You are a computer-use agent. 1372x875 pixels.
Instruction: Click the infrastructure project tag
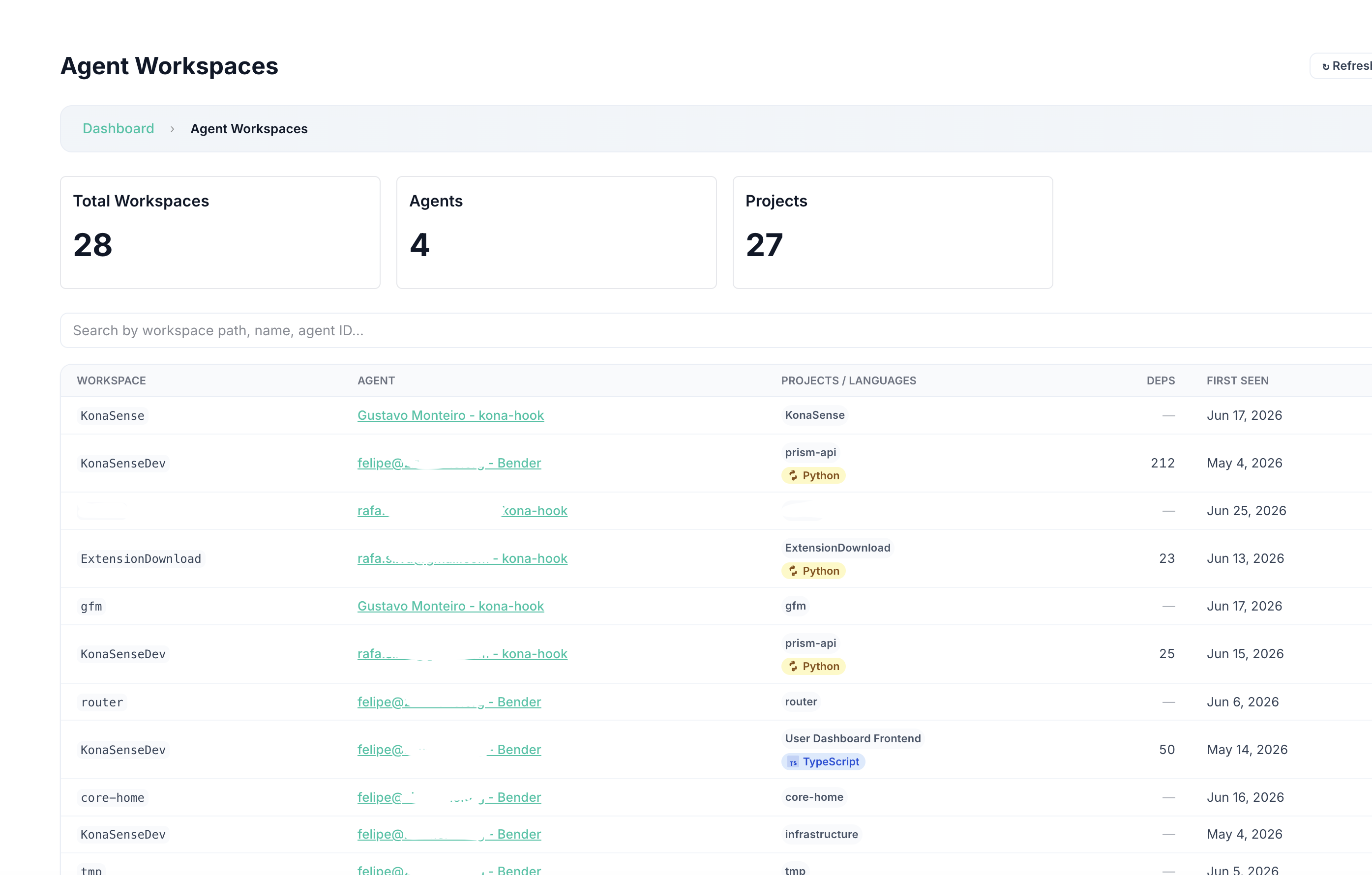point(822,834)
